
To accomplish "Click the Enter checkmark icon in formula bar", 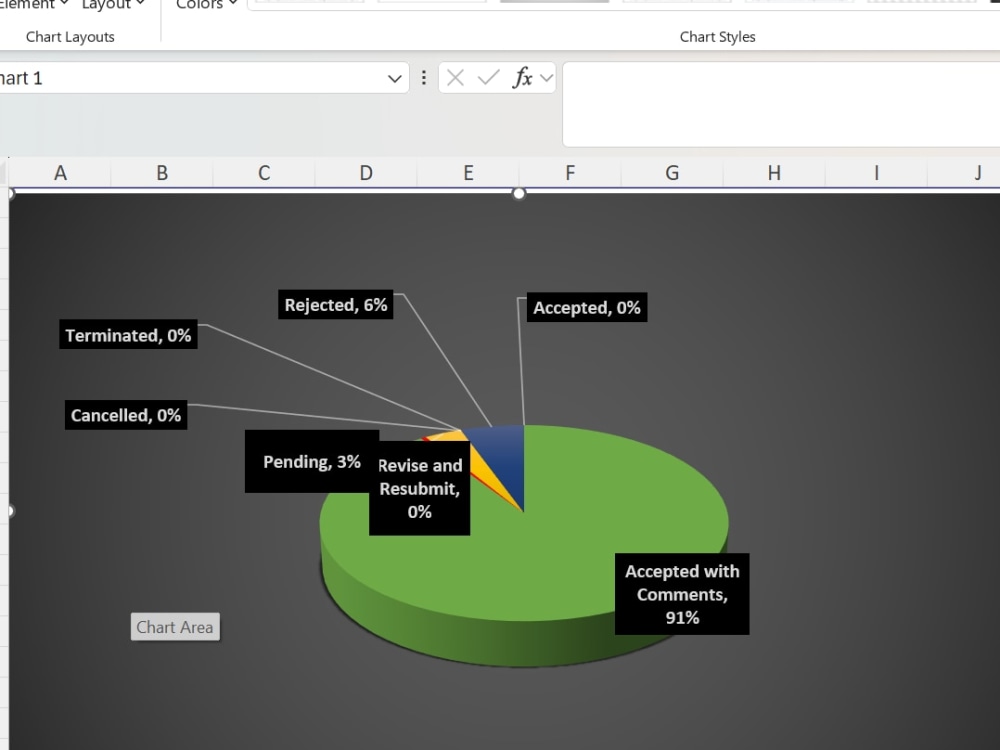I will tap(489, 78).
